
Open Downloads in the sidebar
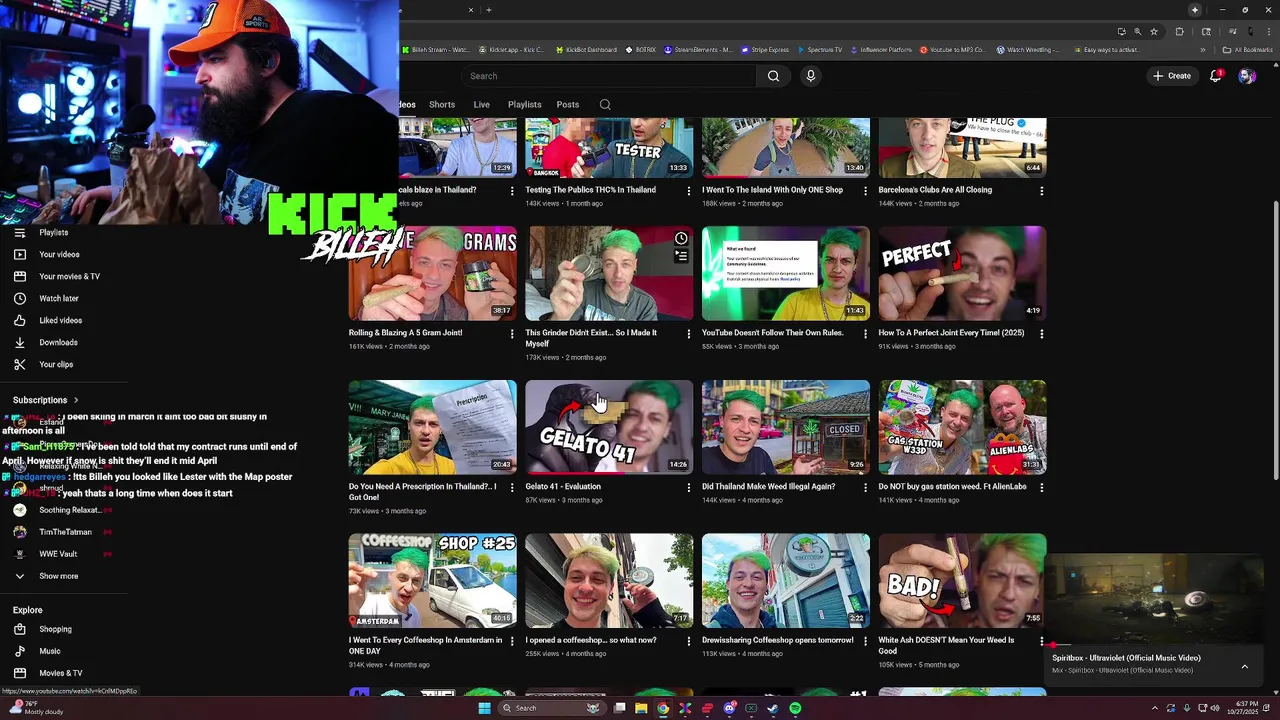pos(58,342)
